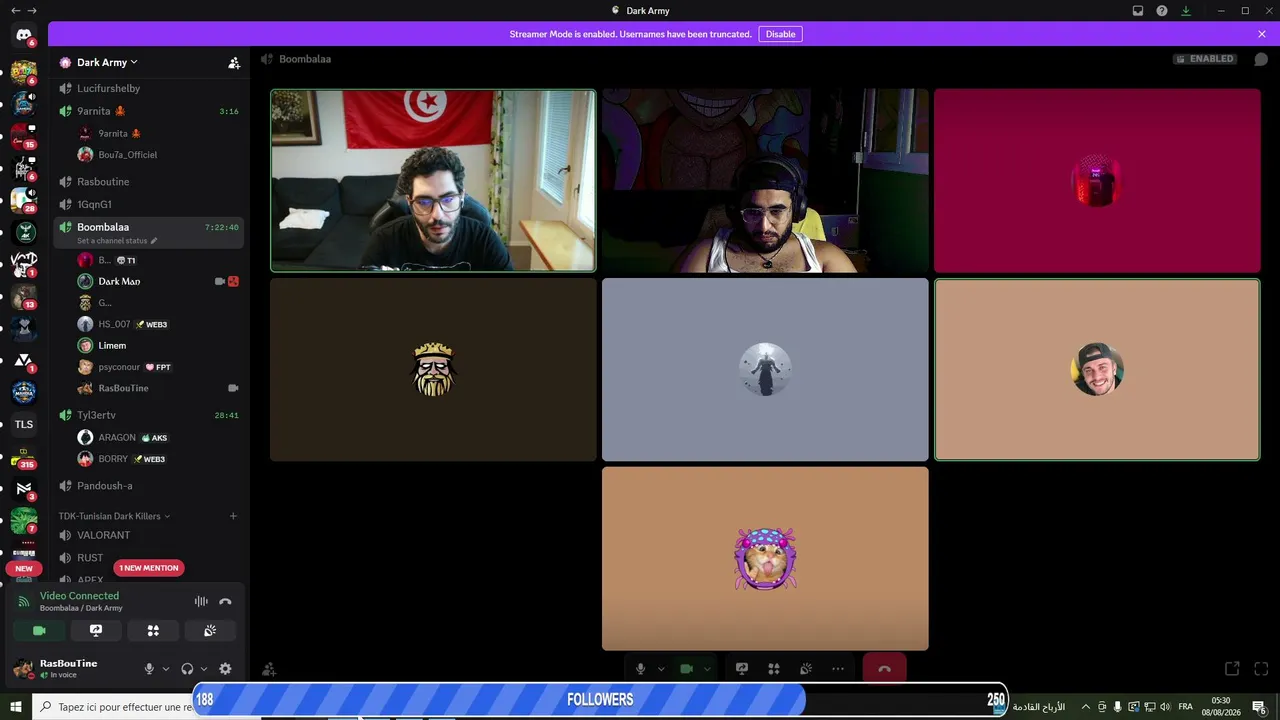The width and height of the screenshot is (1280, 720).
Task: Pop out the call window
Action: point(1232,669)
